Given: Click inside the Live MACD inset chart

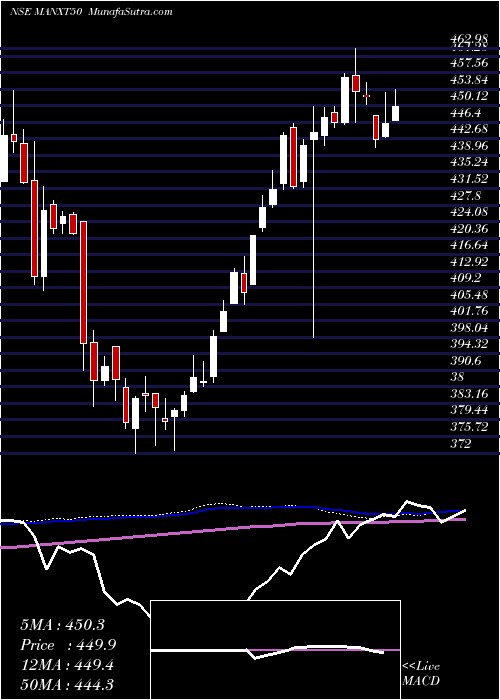Looking at the screenshot, I should (276, 650).
